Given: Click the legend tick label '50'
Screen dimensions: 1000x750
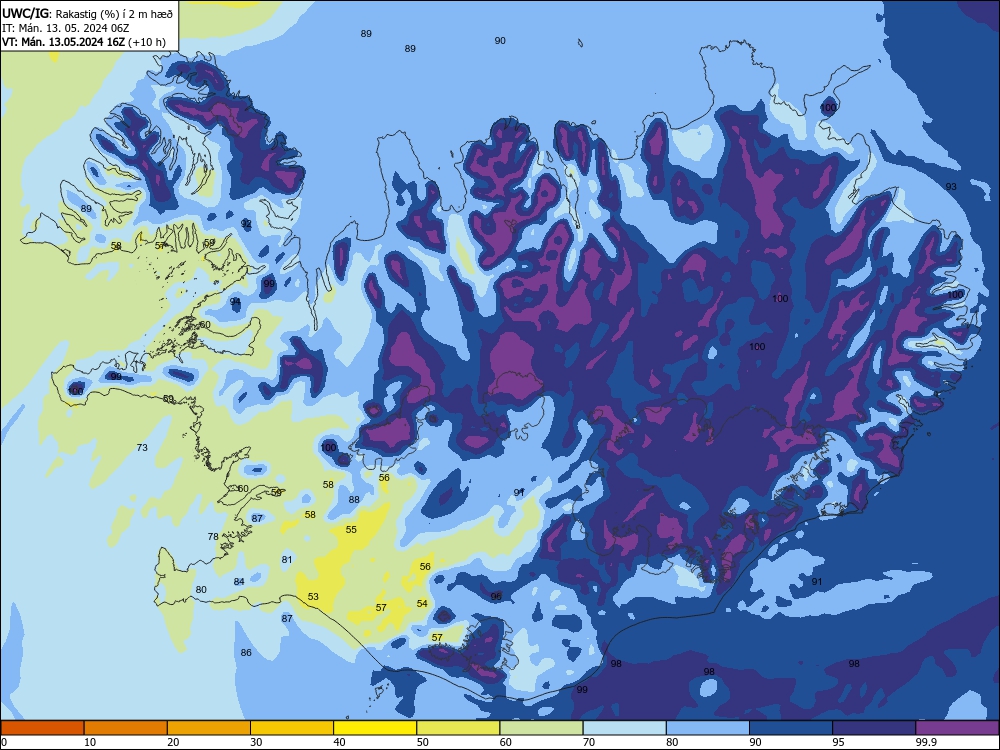Looking at the screenshot, I should (422, 742).
